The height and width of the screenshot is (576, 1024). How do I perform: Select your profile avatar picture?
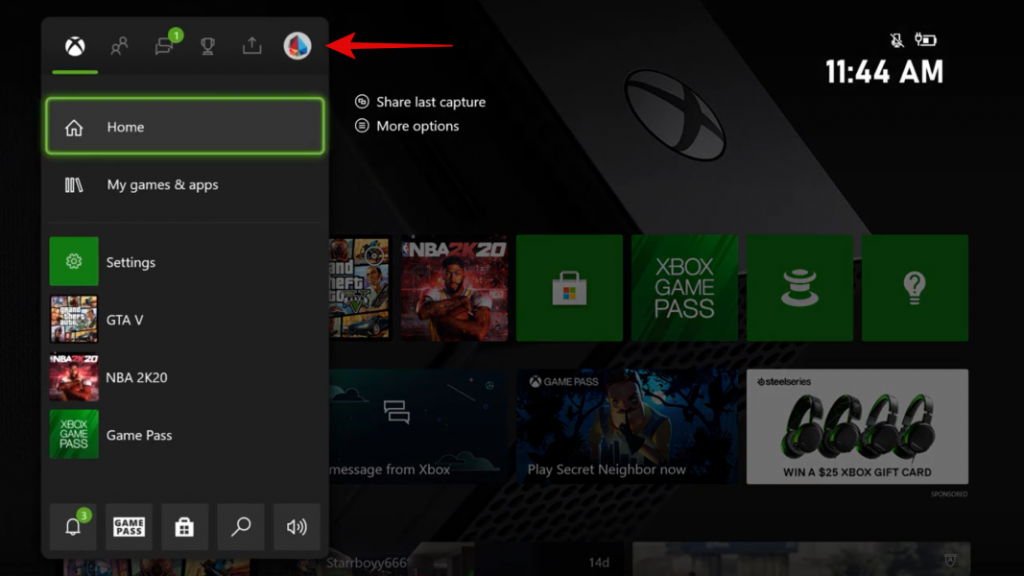296,44
